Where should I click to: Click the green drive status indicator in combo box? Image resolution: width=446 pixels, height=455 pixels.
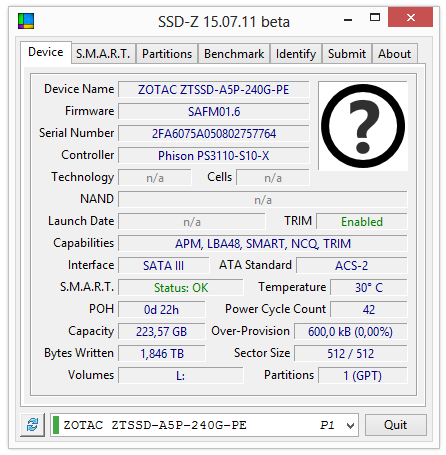(56, 425)
